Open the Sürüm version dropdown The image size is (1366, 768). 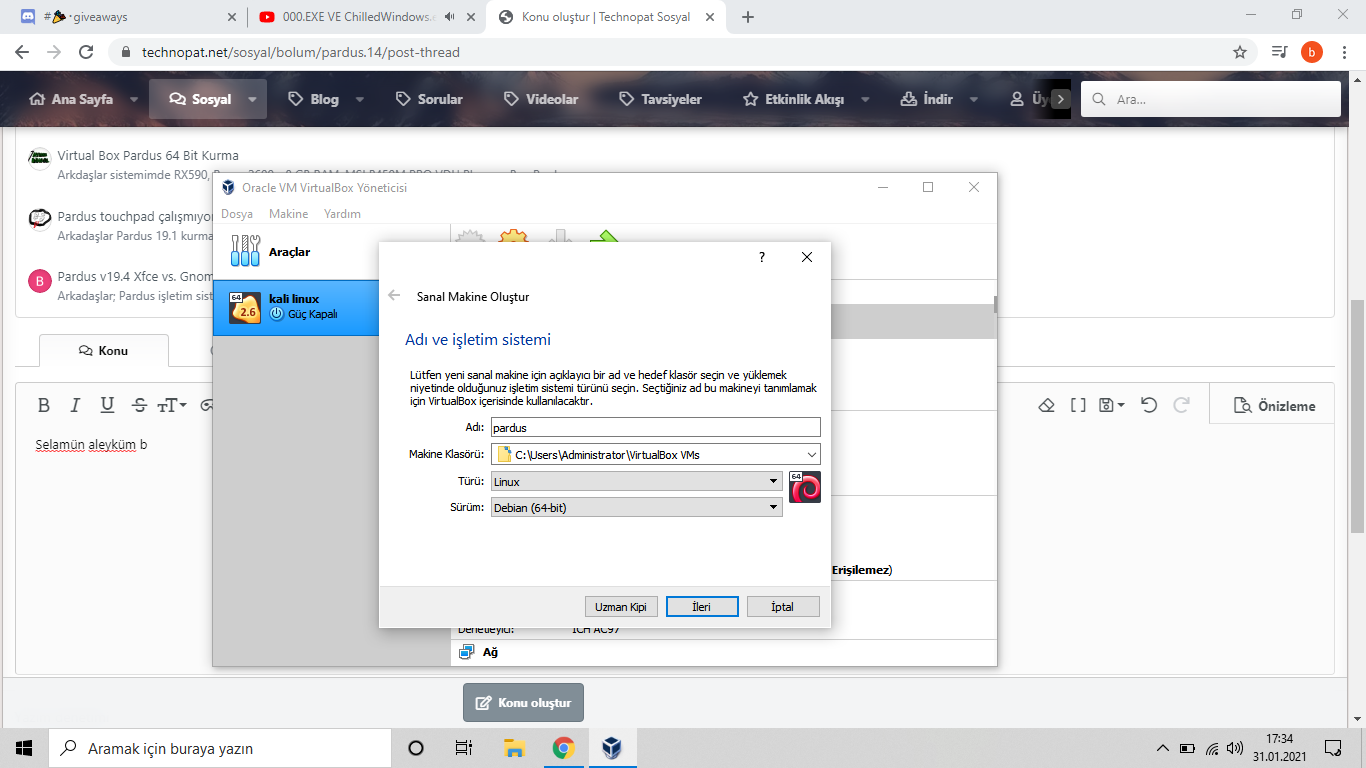(x=636, y=508)
